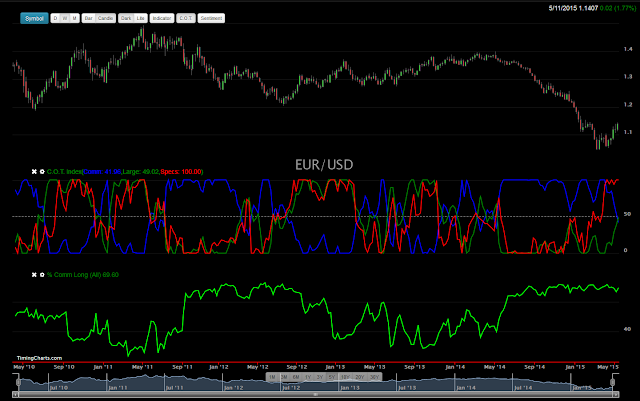Switch to Monthly (M) timeframe
Viewport: 640px width, 401px height.
[74, 18]
